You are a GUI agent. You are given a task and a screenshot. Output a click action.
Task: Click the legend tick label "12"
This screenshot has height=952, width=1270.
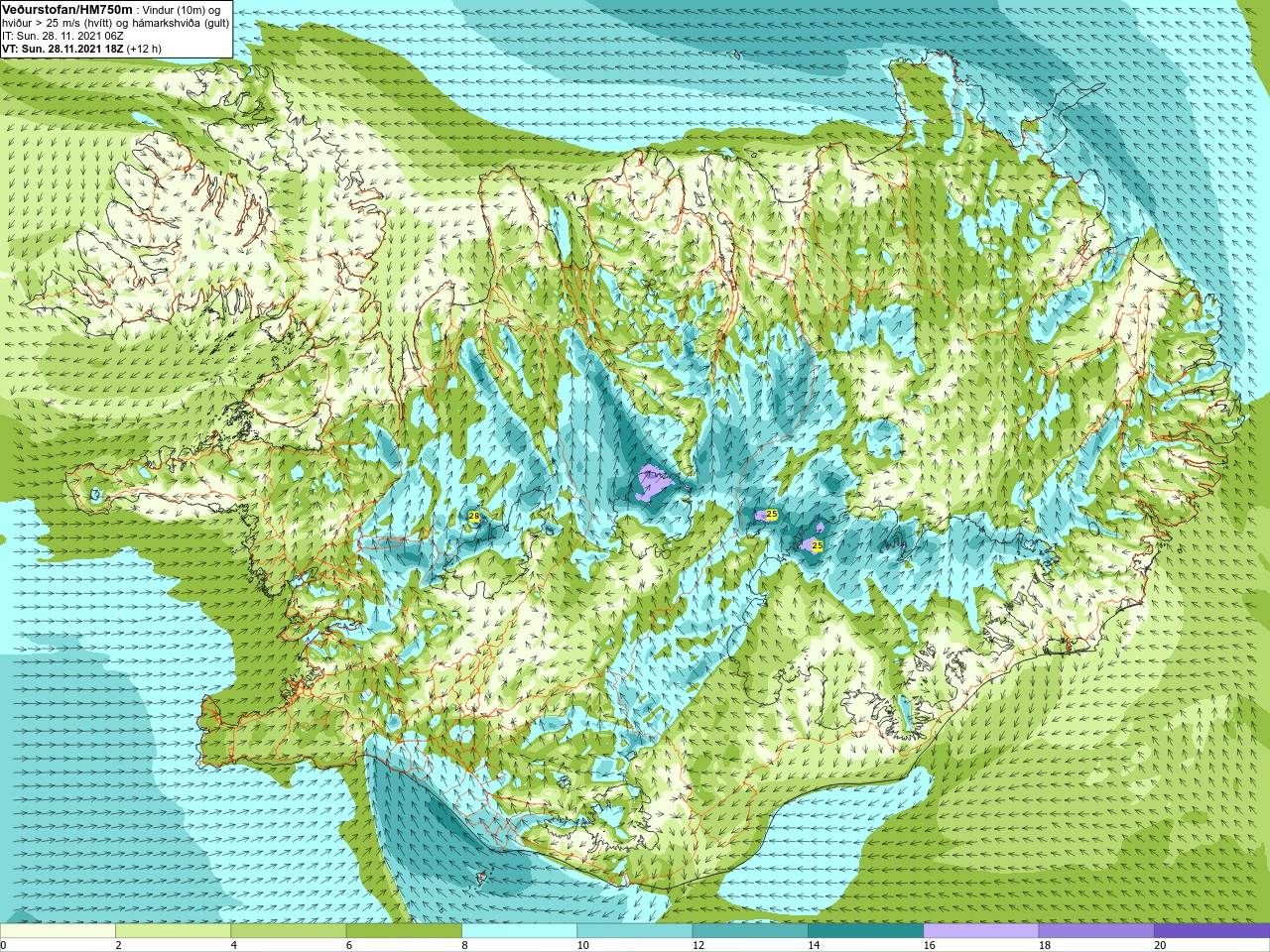point(698,945)
